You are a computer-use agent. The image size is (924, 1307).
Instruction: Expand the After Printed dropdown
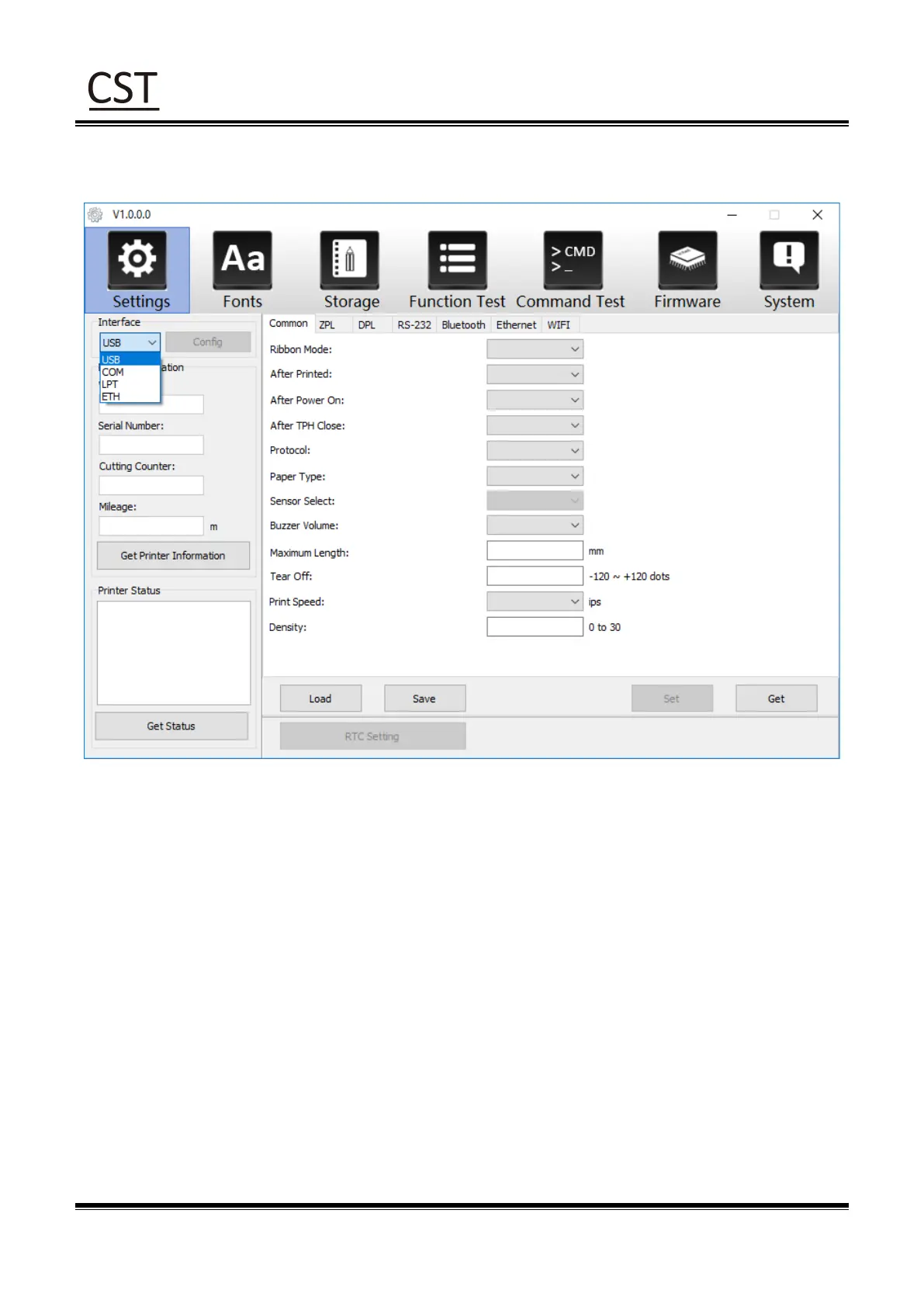535,374
